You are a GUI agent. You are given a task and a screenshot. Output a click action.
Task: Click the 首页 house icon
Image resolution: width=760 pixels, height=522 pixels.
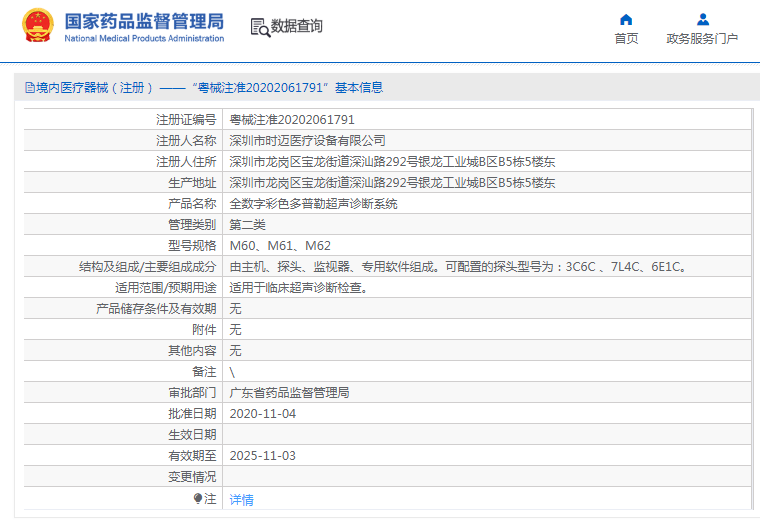coord(626,19)
